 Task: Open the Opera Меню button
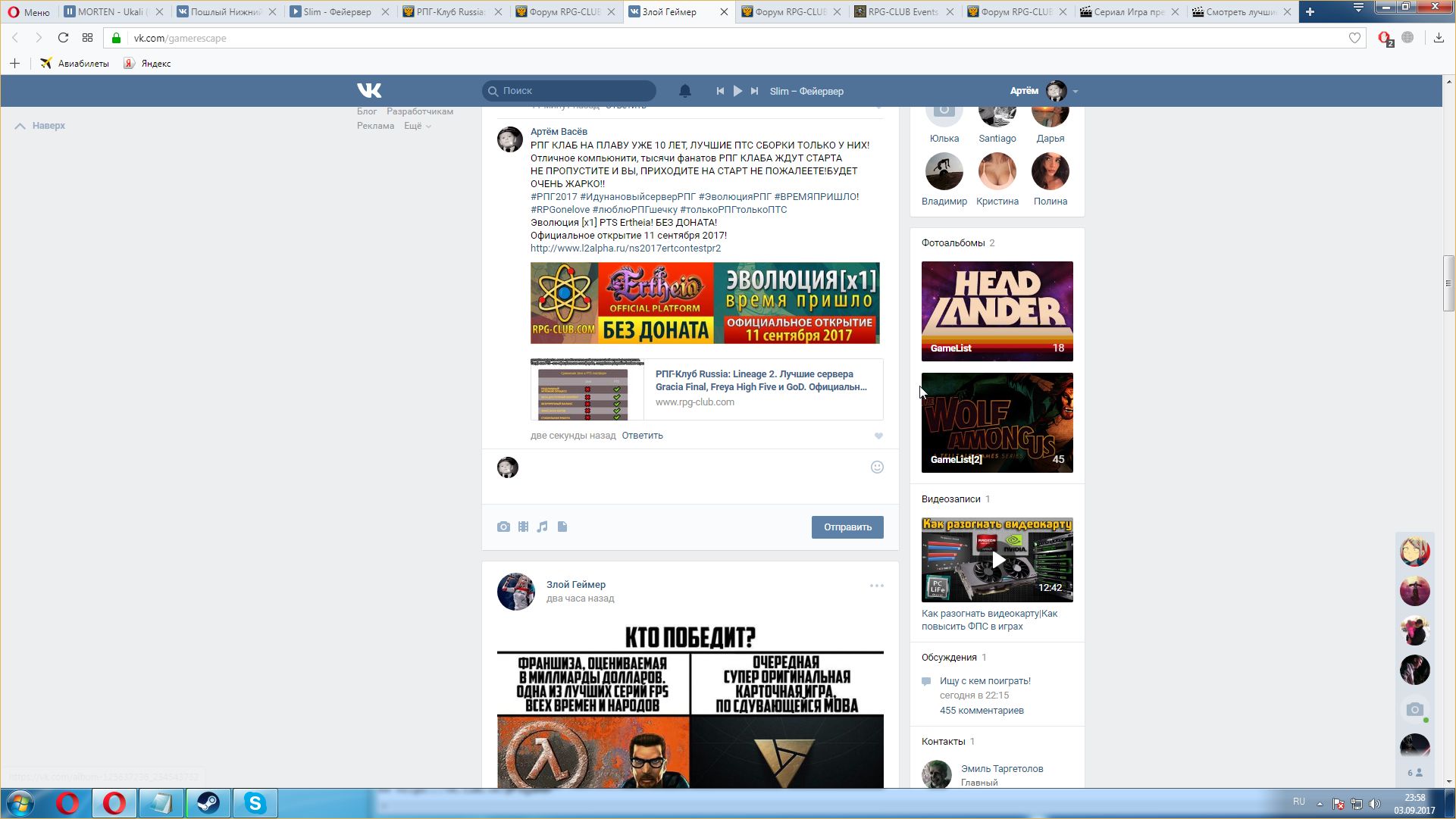(x=29, y=12)
